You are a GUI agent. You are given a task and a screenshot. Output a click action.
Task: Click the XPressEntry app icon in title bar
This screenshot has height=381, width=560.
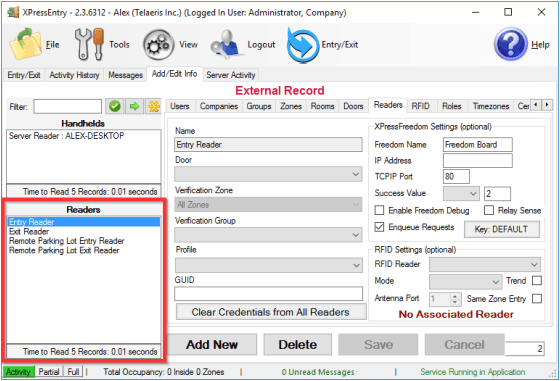coord(13,12)
